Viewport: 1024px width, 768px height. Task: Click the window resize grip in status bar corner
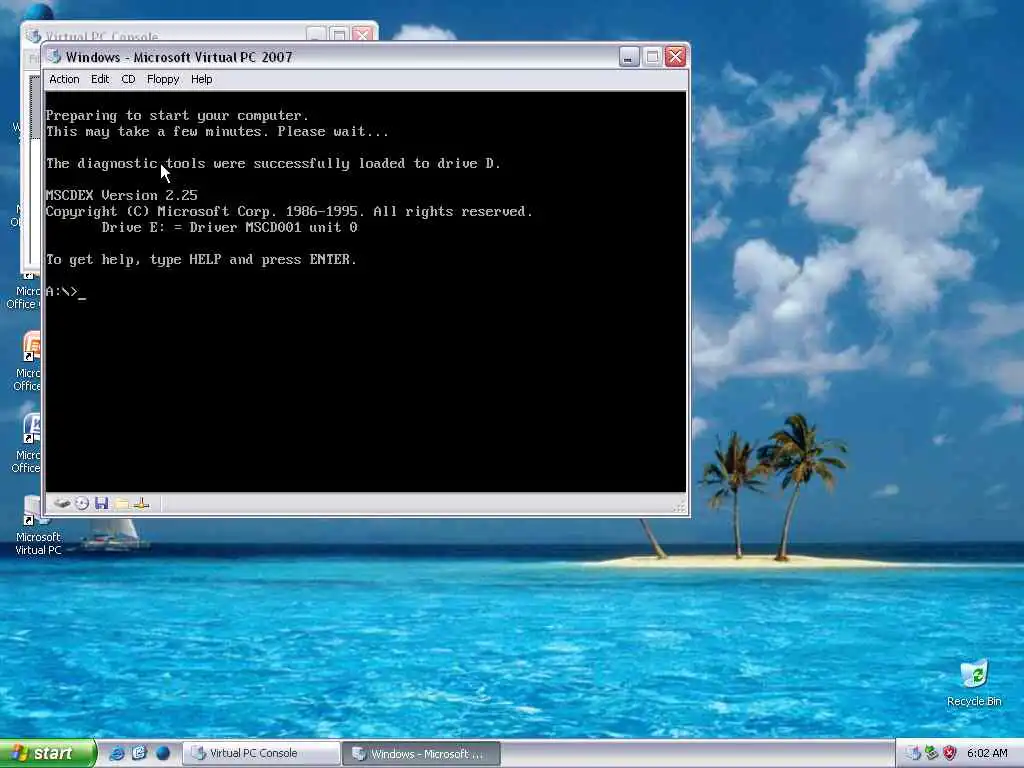[680, 507]
